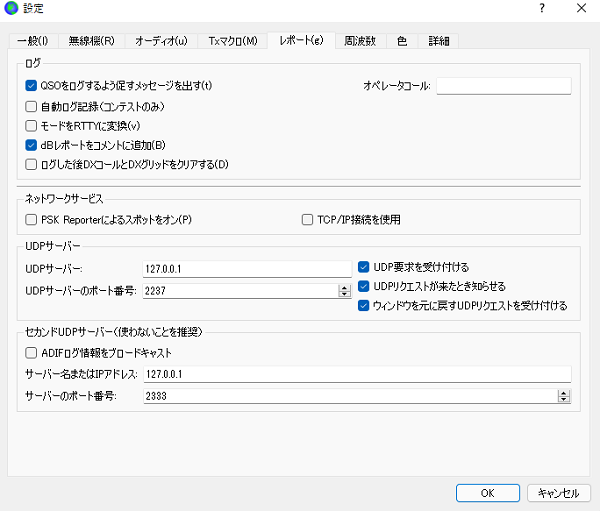Screen dimensions: 600x511
Task: Enable the QSO log prompt message checkbox
Action: pyautogui.click(x=31, y=86)
